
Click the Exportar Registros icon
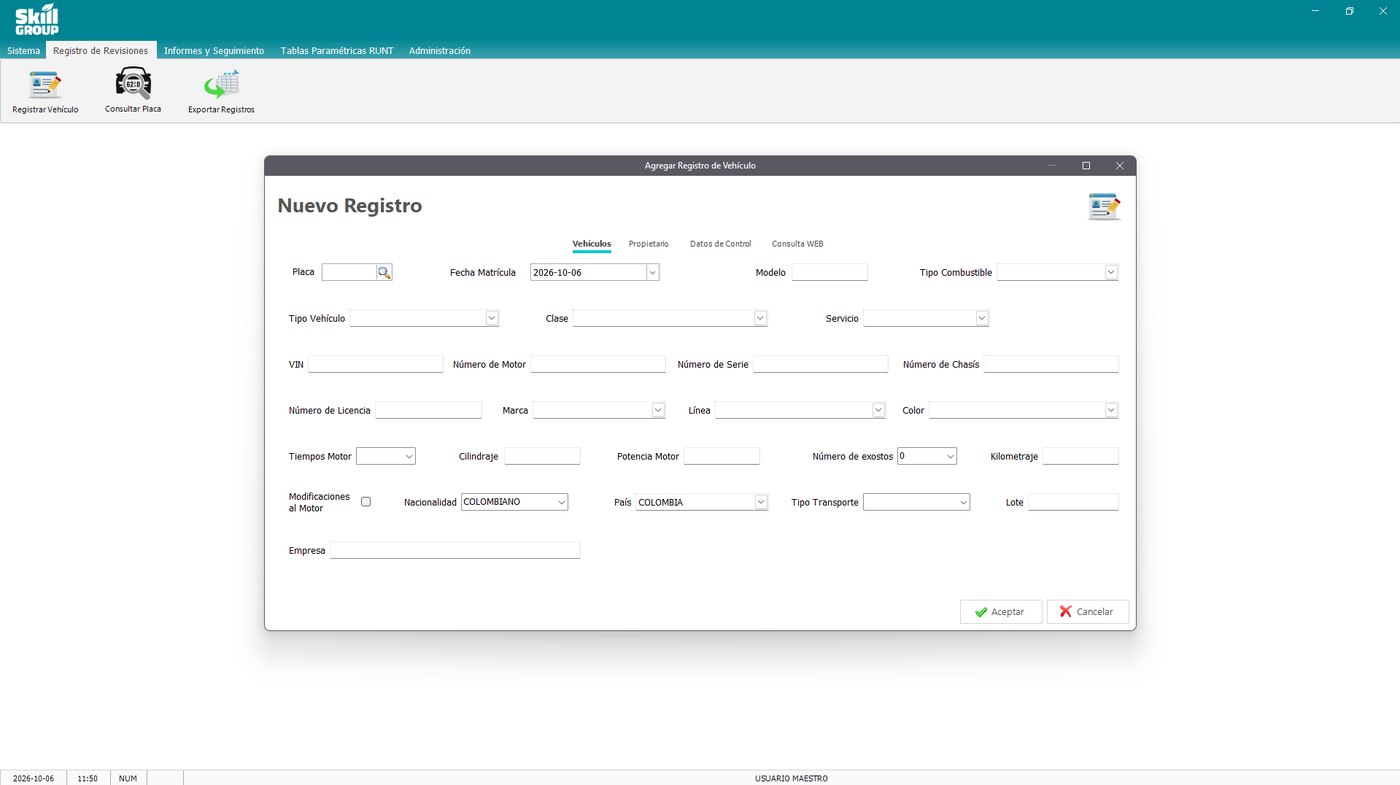pyautogui.click(x=221, y=92)
